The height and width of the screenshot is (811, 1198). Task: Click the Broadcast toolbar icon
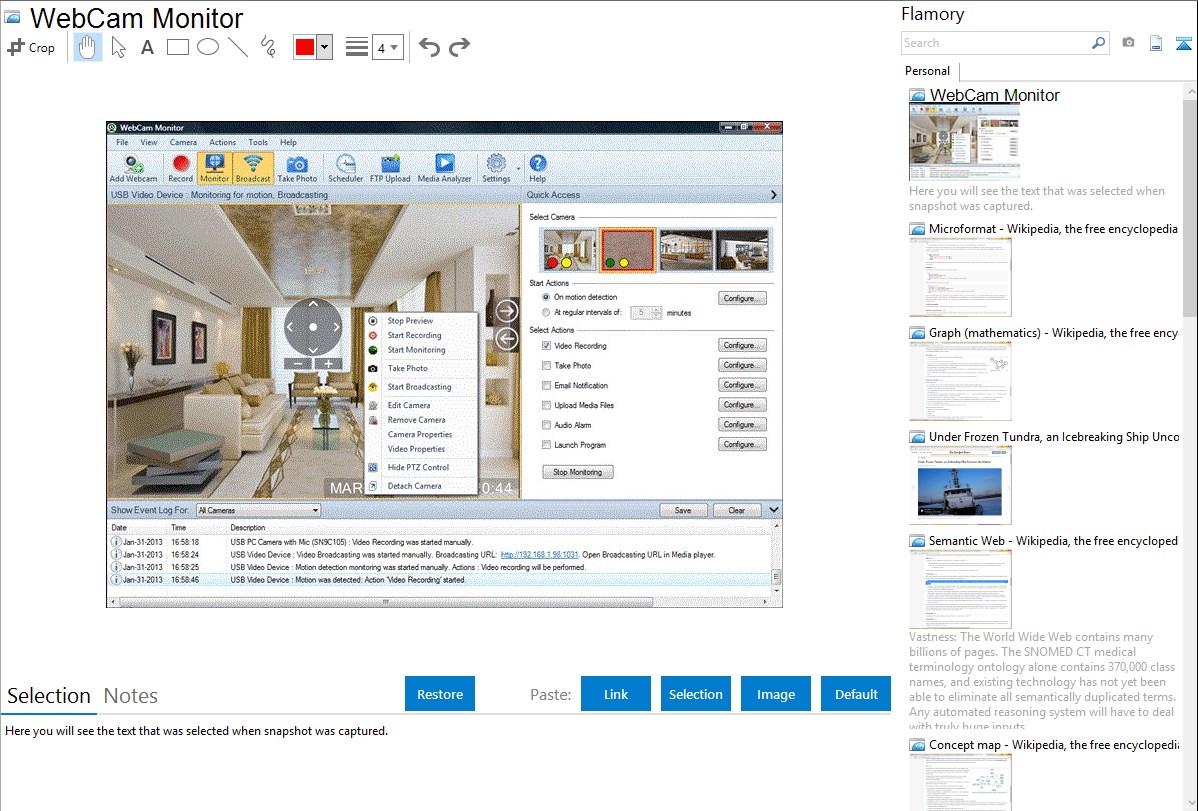[x=253, y=169]
